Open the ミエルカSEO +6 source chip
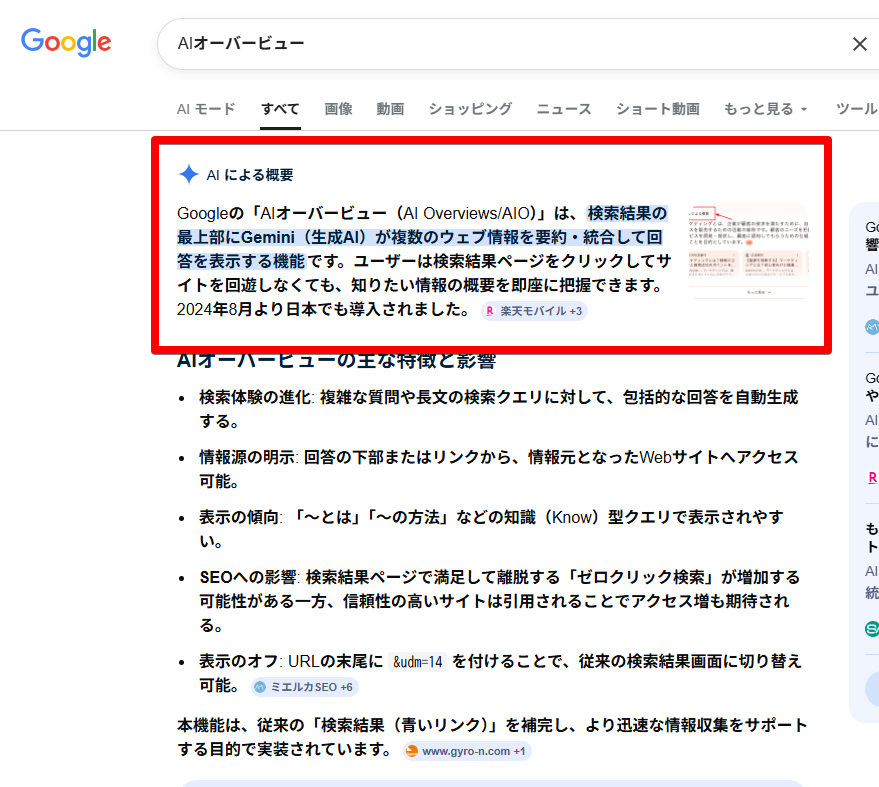The width and height of the screenshot is (879, 787). pyautogui.click(x=305, y=687)
